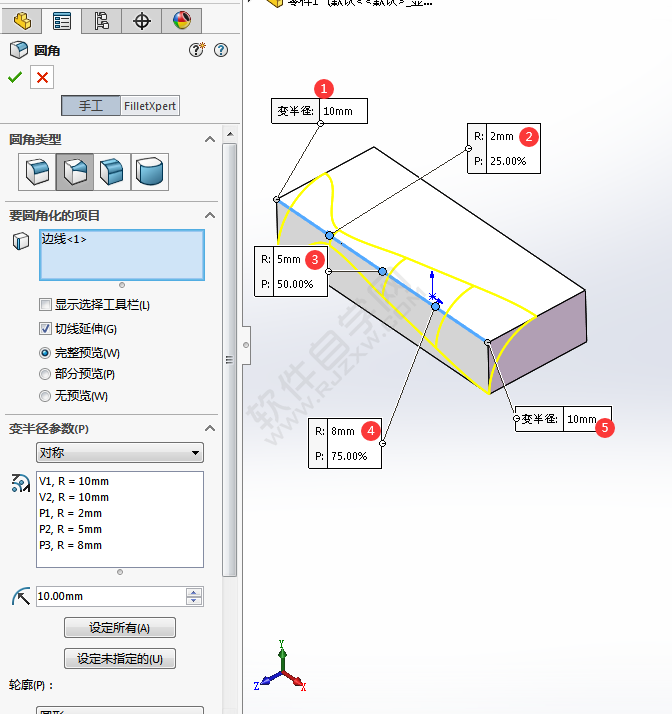
Task: Click the variable radius parameters icon
Action: point(20,483)
